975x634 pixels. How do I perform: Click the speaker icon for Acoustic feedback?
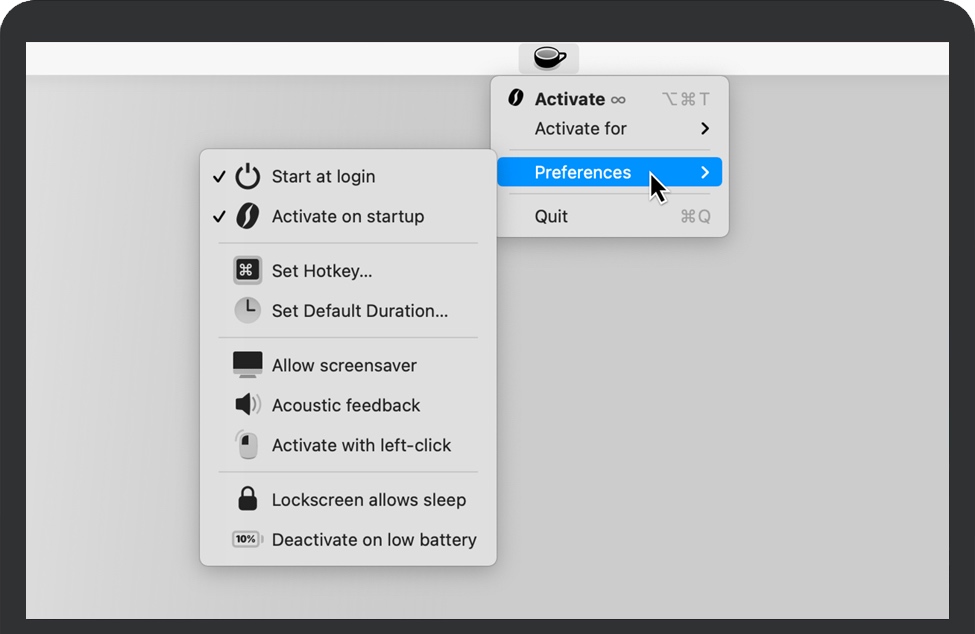pyautogui.click(x=247, y=405)
